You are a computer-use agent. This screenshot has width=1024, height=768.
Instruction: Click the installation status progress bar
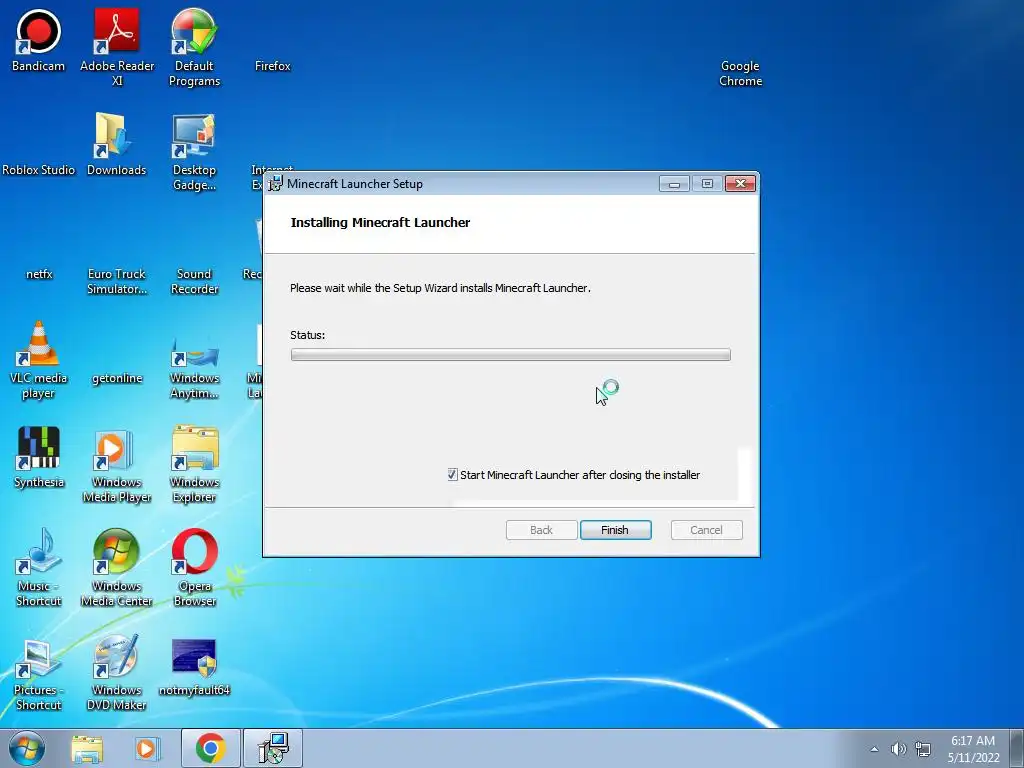(x=511, y=355)
